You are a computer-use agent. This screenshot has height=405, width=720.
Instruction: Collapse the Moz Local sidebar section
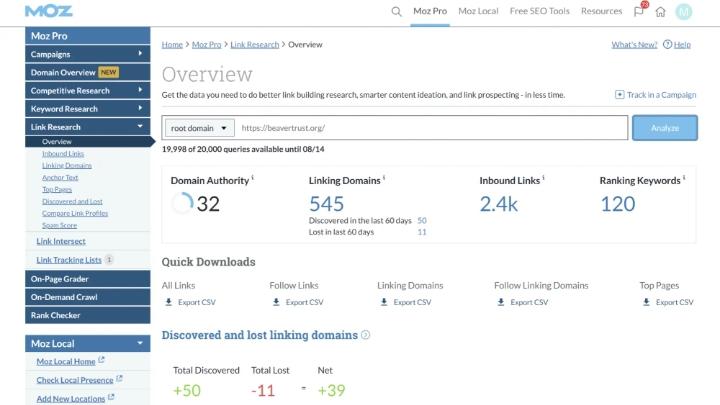click(140, 343)
